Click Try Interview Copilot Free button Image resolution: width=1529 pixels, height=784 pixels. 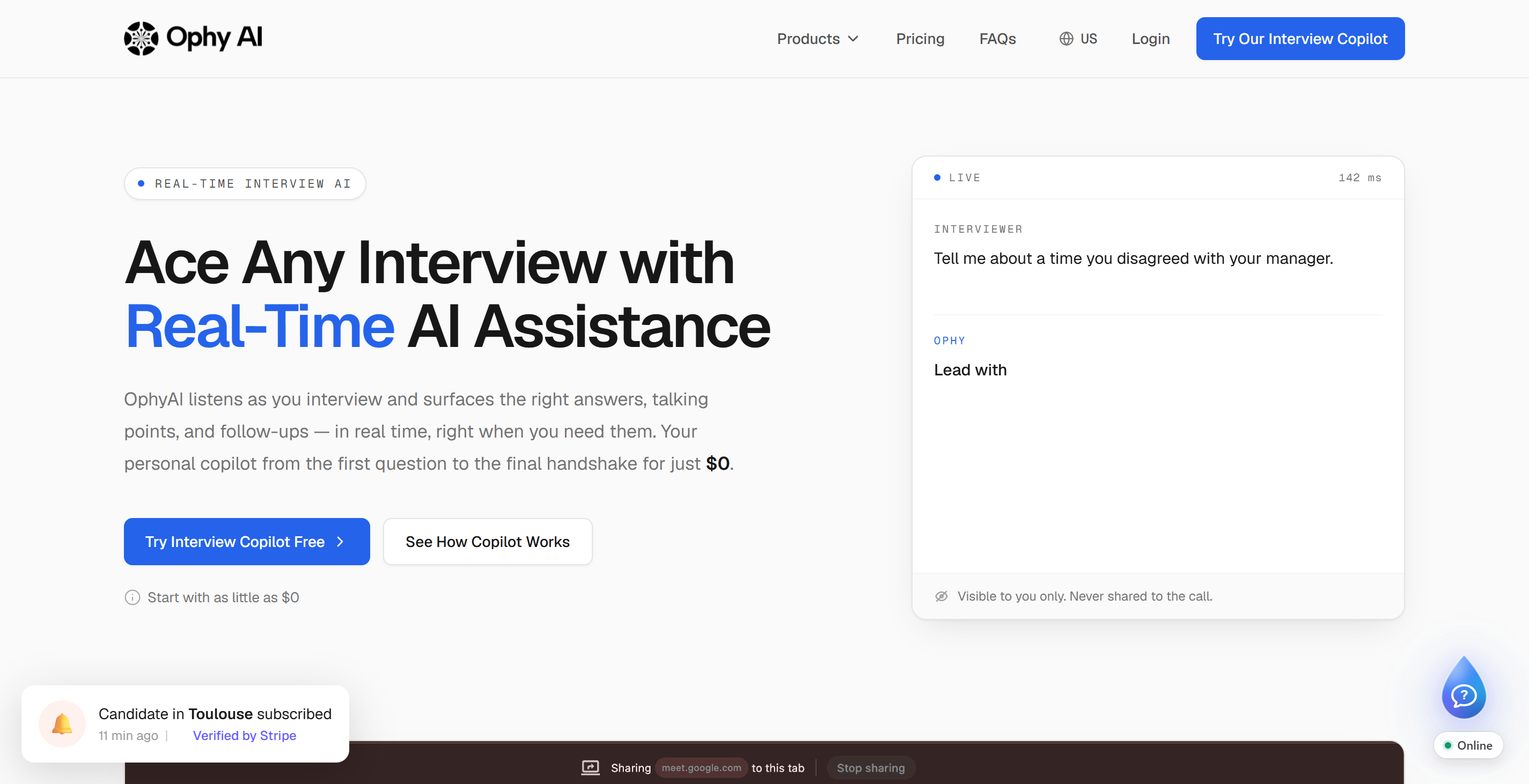coord(246,541)
